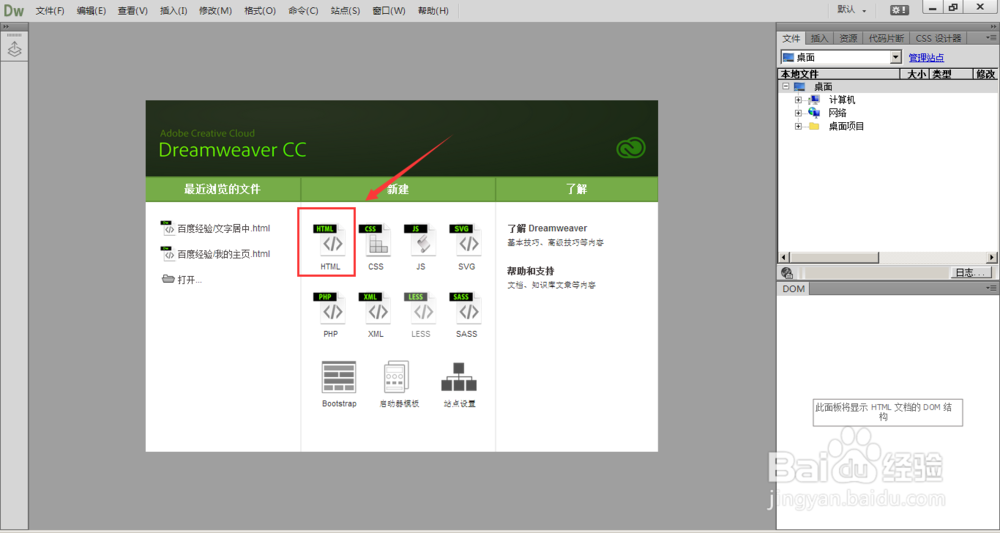Open the files panel options menu
1000x533 pixels.
(x=992, y=38)
